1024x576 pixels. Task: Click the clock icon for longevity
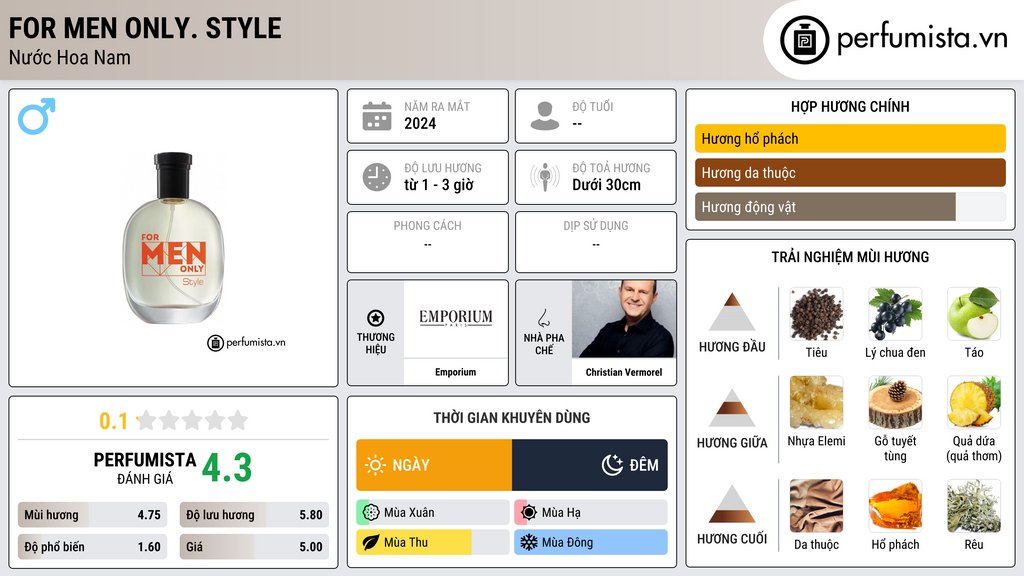pos(377,177)
